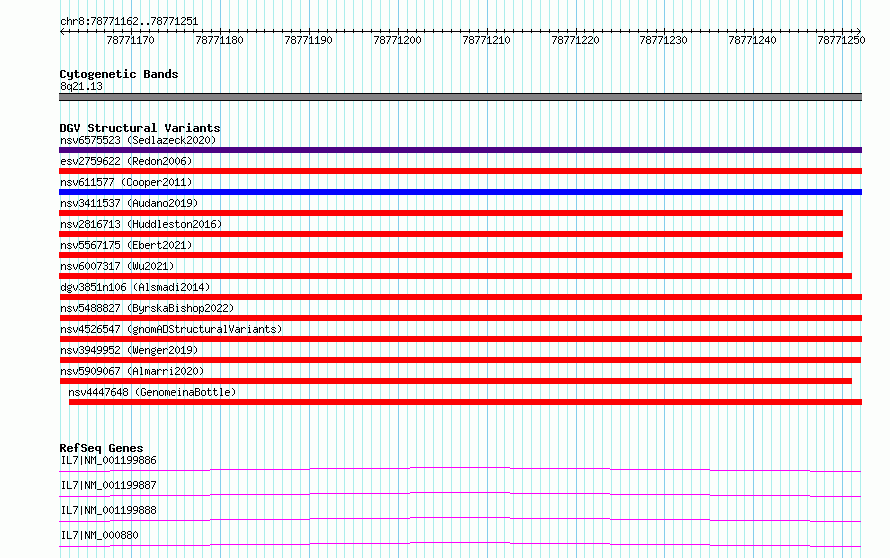
Task: Click ruler position label 78771170
Action: [130, 40]
